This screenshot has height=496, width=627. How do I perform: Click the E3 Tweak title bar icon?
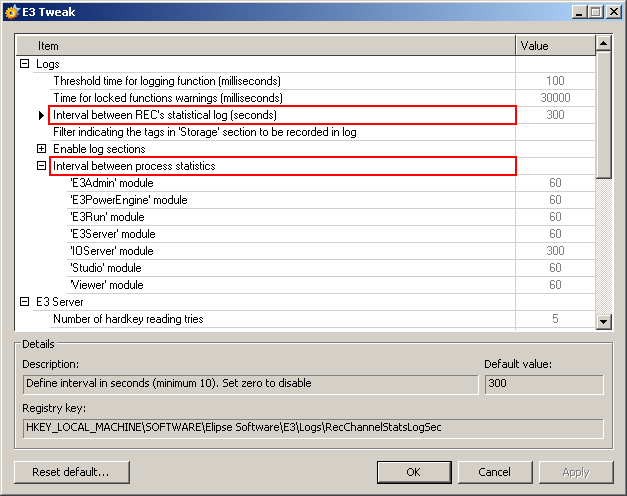pyautogui.click(x=11, y=12)
